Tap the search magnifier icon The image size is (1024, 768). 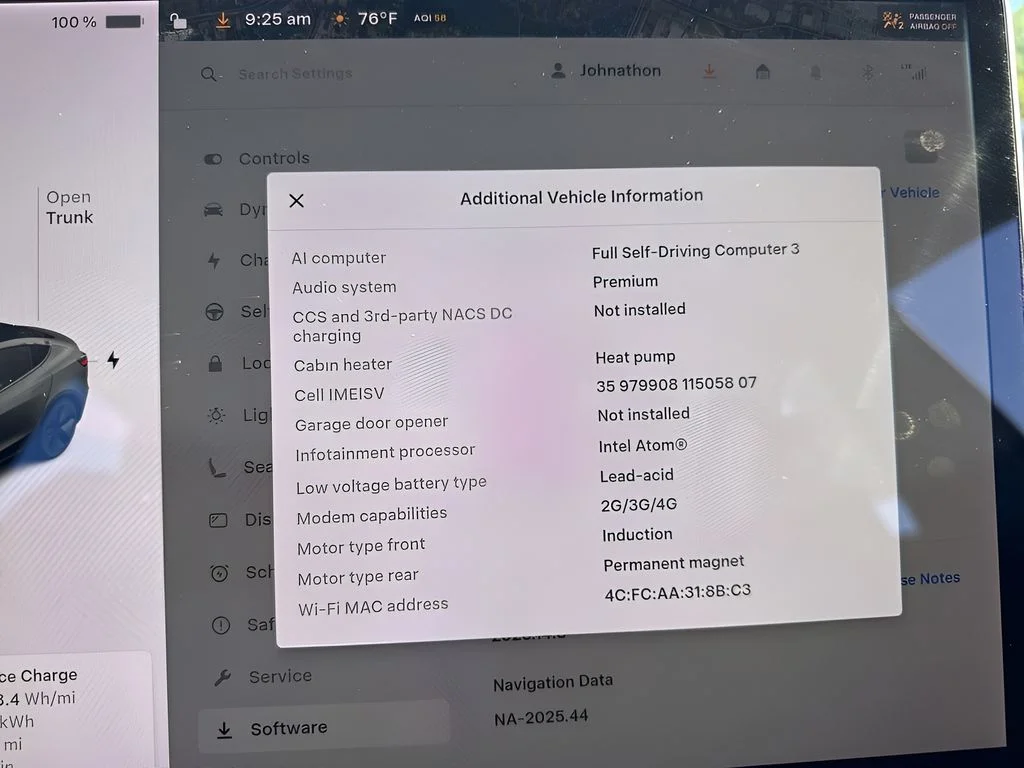tap(208, 74)
